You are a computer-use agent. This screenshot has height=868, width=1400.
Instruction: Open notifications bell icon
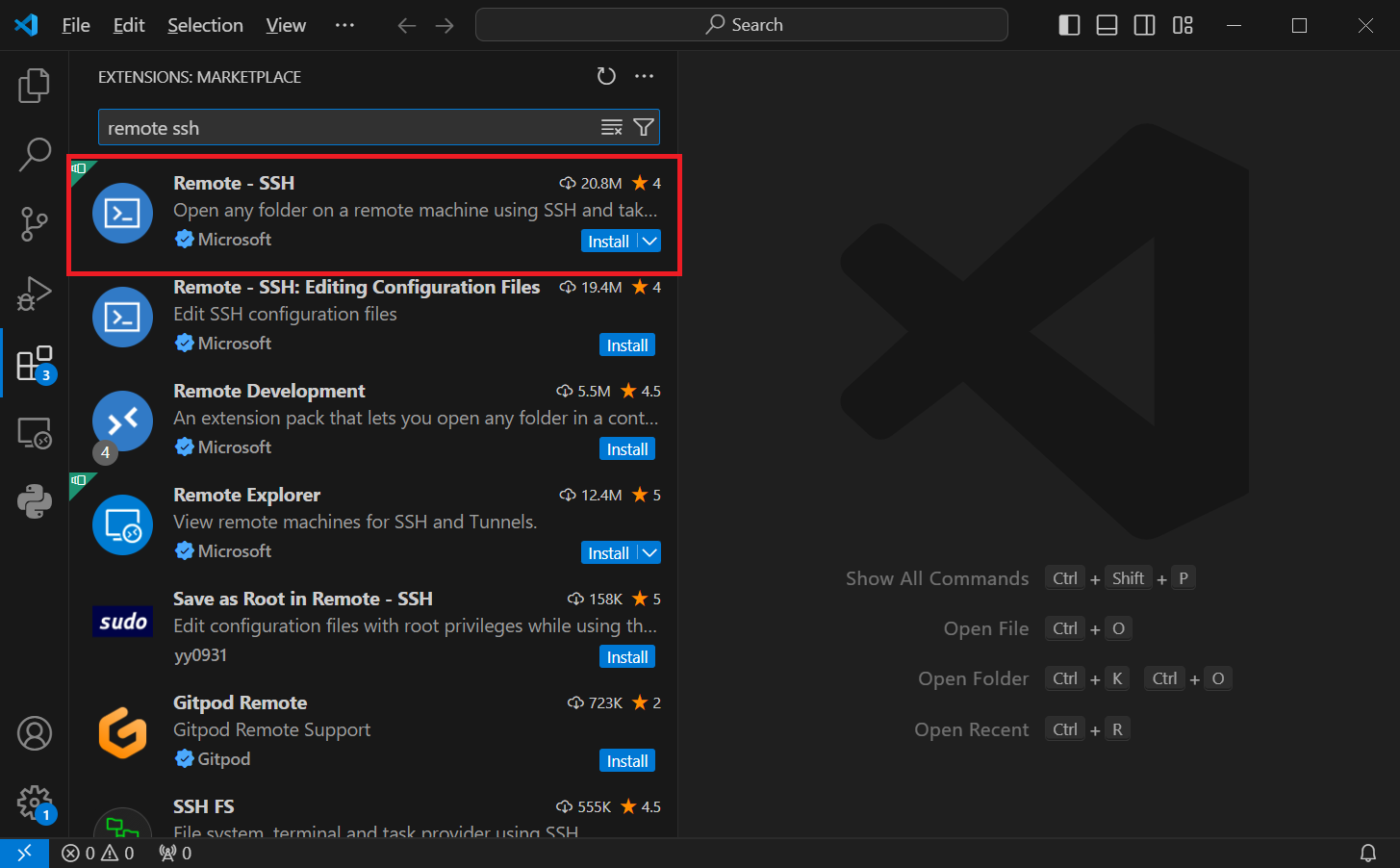(x=1367, y=853)
